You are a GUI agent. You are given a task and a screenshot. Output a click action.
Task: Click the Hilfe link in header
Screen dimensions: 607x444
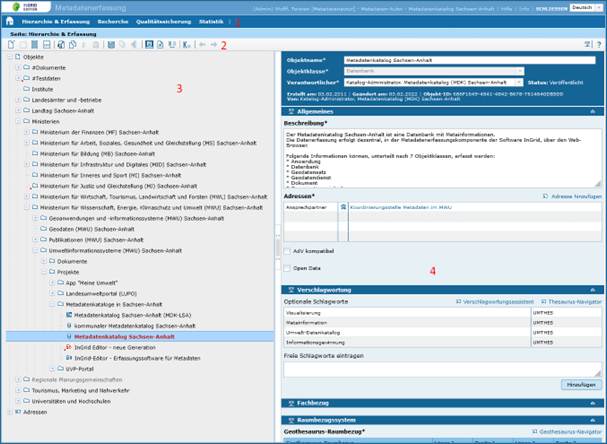pos(506,9)
